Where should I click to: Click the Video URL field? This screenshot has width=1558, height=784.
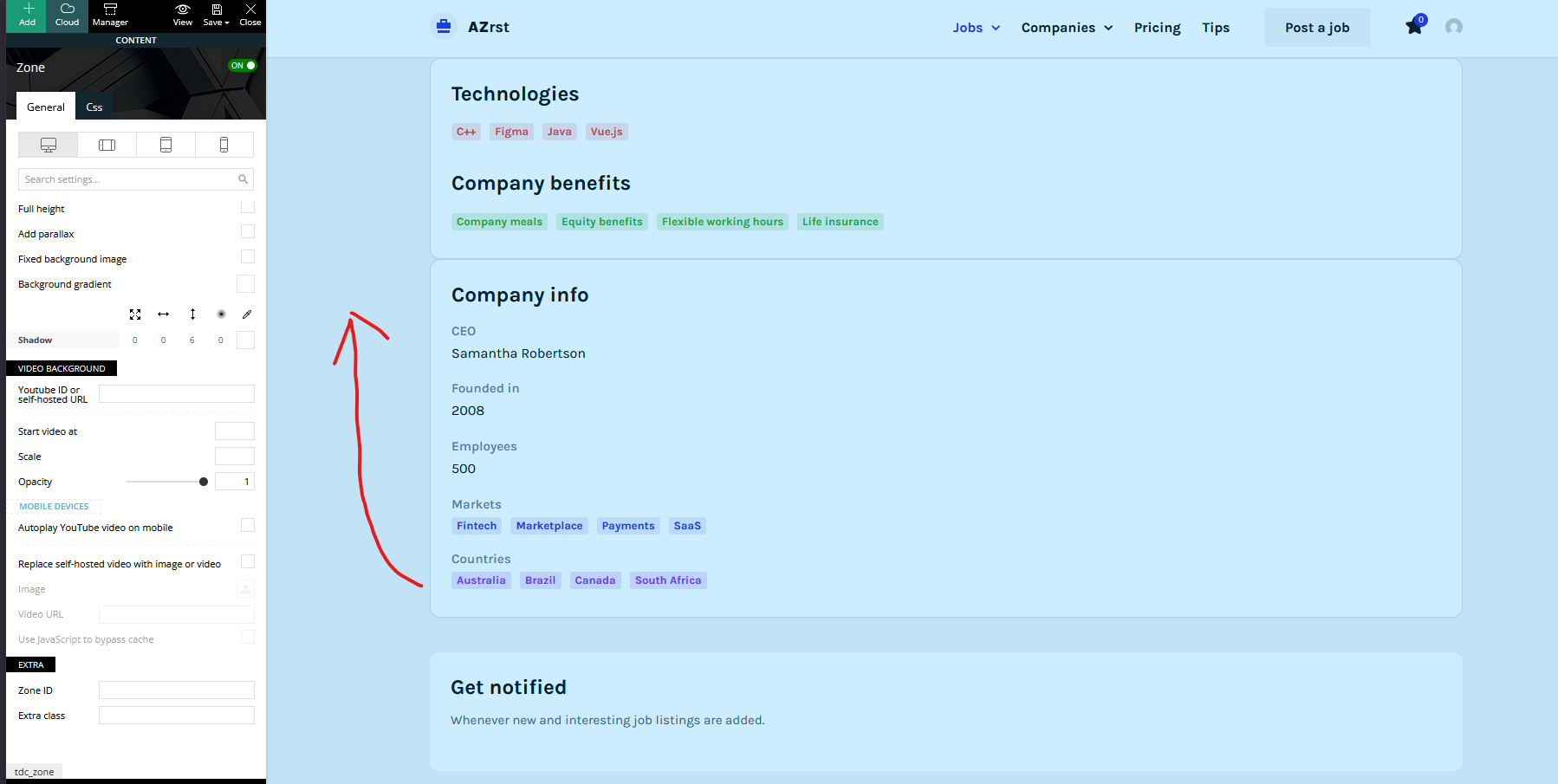click(x=177, y=614)
